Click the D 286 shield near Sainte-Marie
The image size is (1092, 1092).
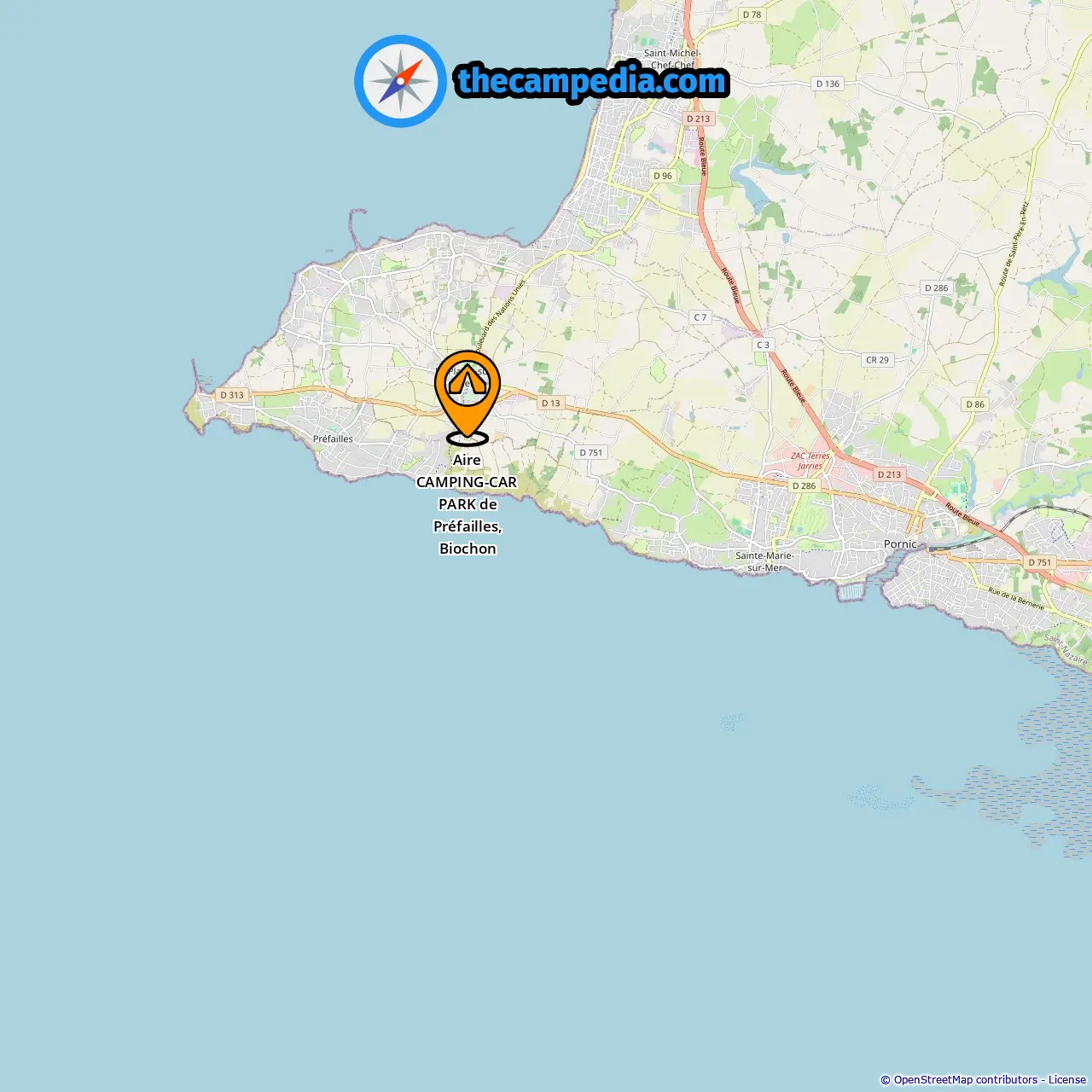click(x=804, y=485)
